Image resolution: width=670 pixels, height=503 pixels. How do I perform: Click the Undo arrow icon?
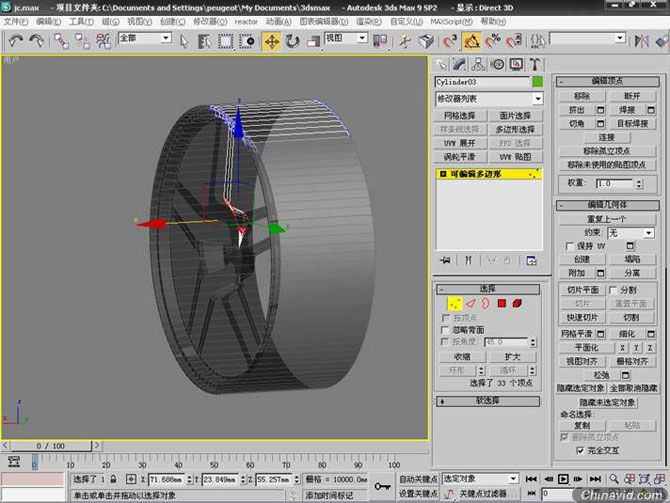tap(16, 41)
